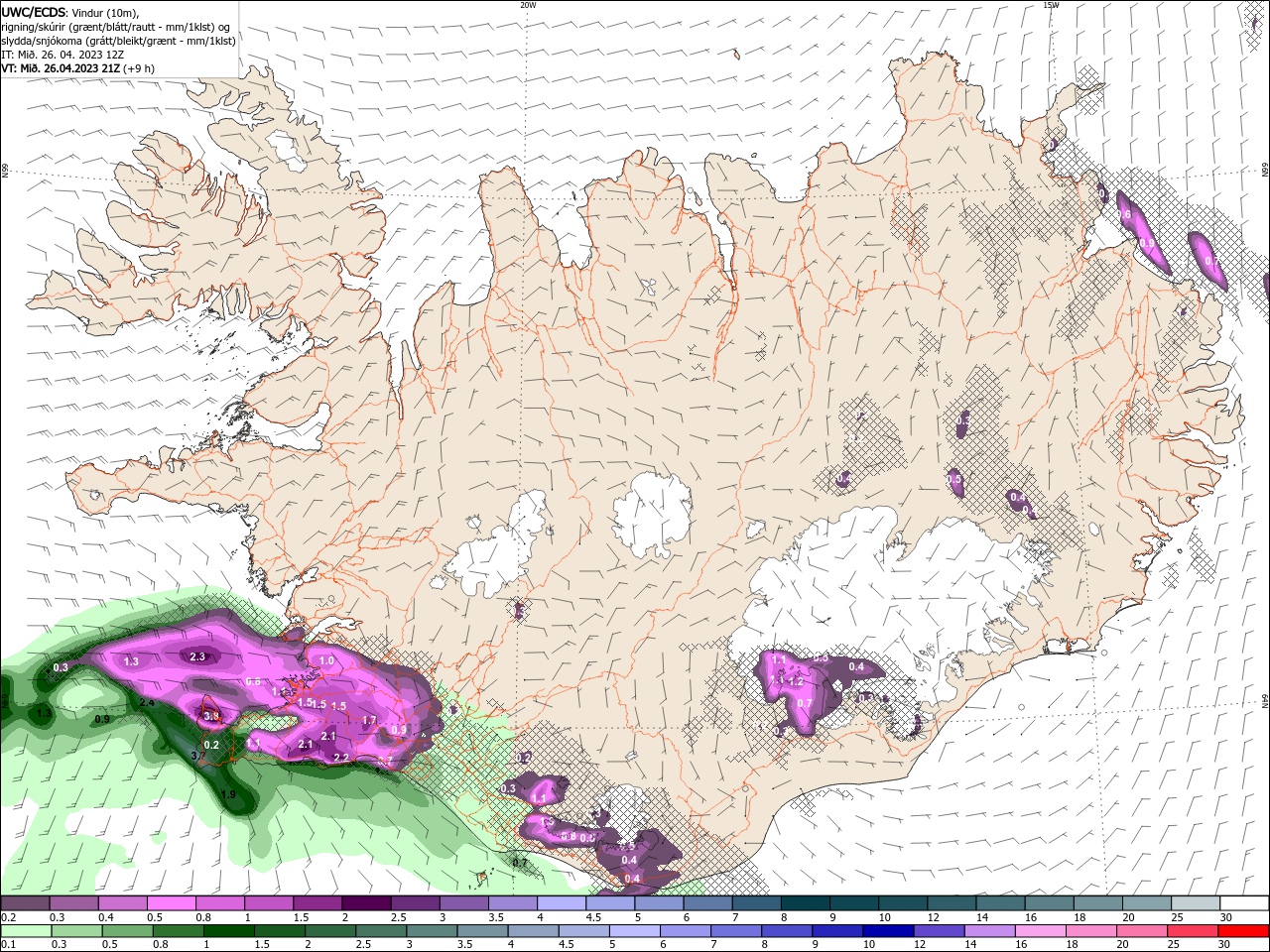
Task: Click the '3.7' rainfall value label
Action: [x=197, y=756]
